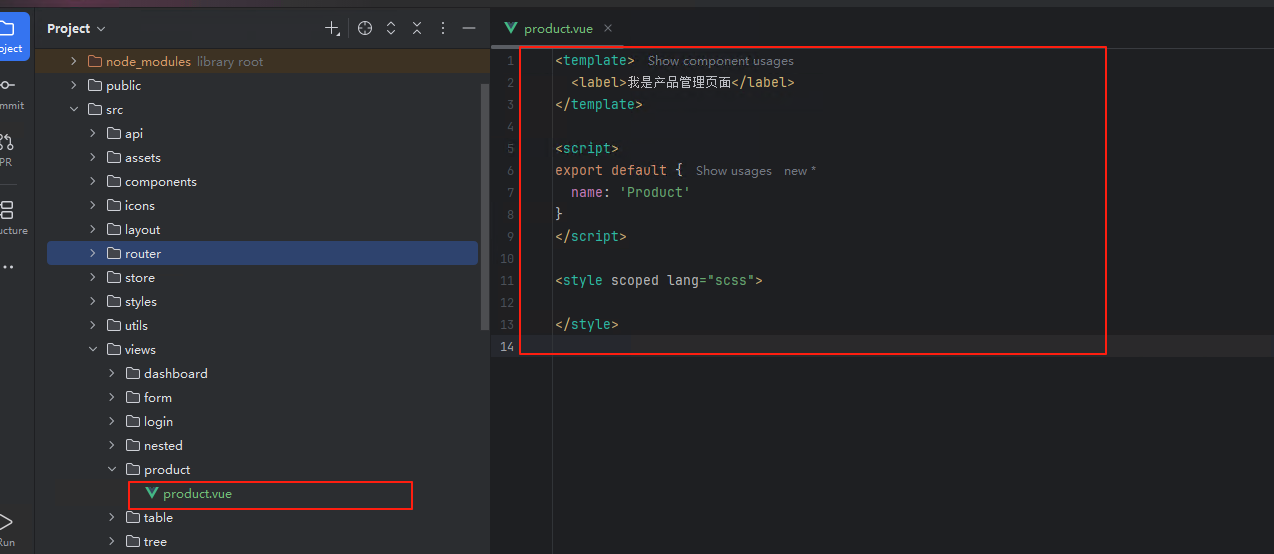Close the product.vue tab
Viewport: 1274px width, 554px height.
tap(608, 29)
